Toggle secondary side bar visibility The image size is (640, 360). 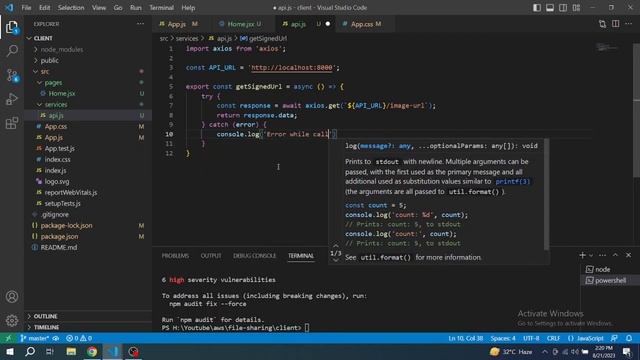[563, 8]
